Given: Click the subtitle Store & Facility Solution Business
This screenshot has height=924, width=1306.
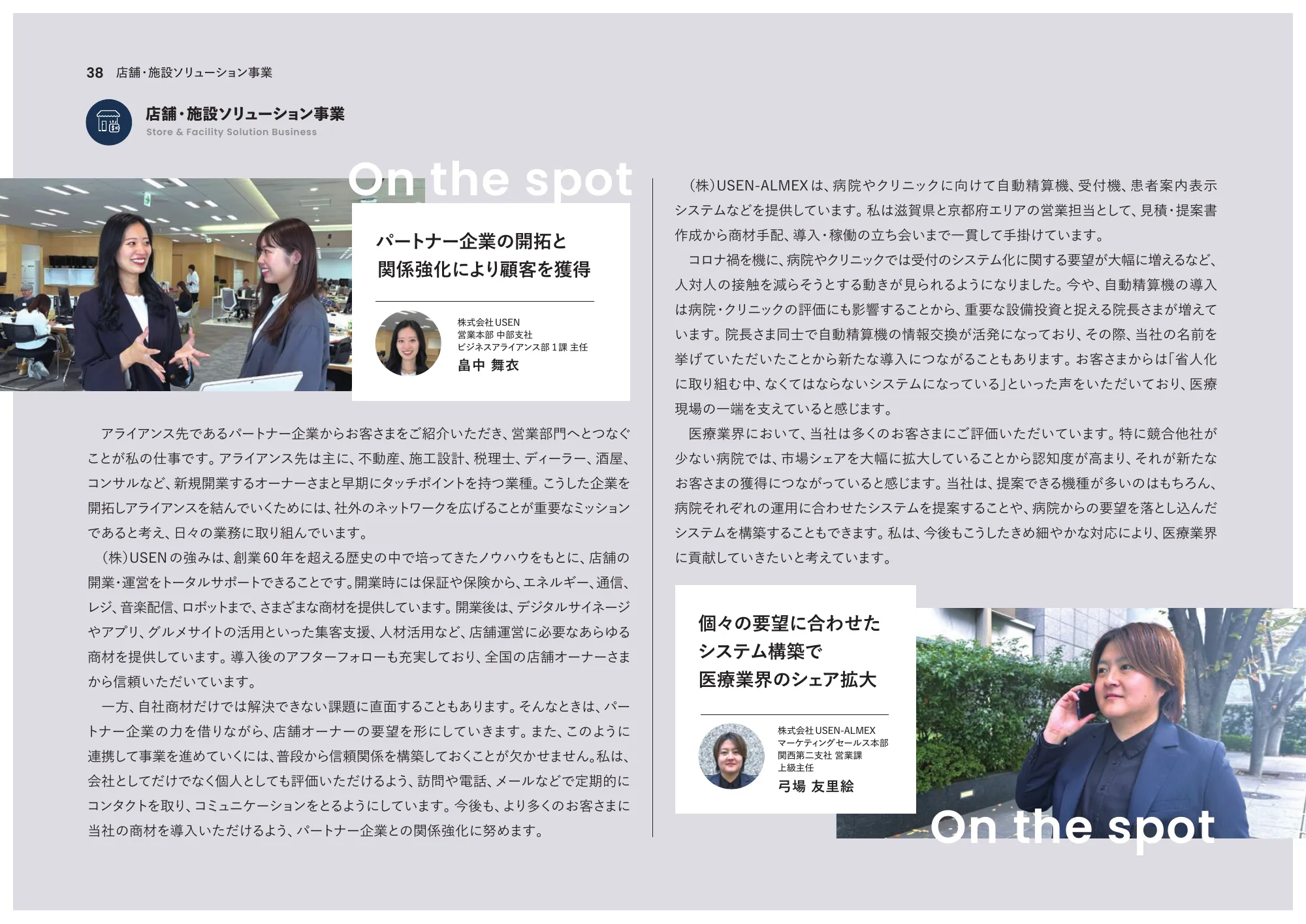Looking at the screenshot, I should (231, 132).
